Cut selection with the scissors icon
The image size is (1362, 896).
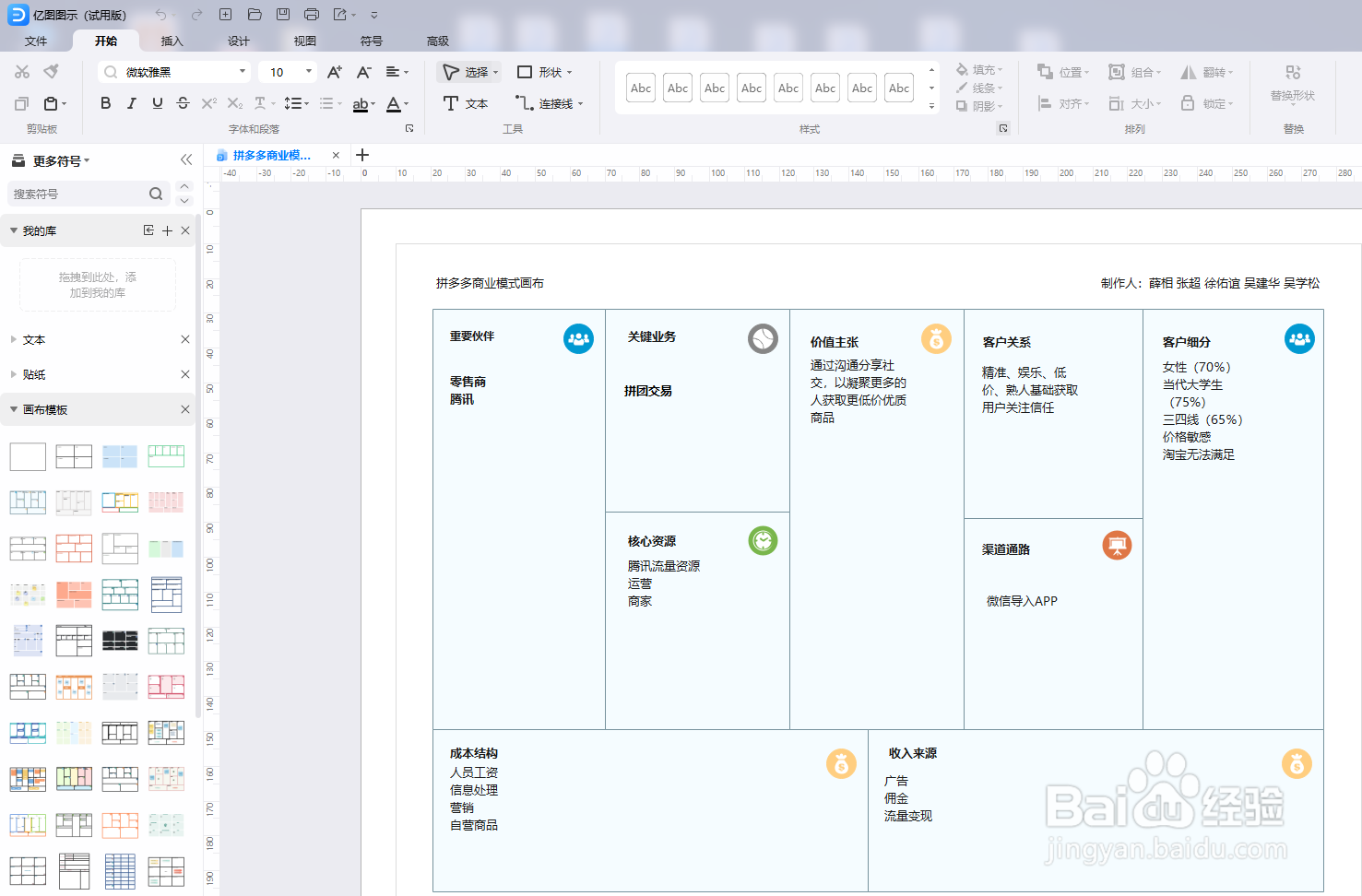(22, 72)
